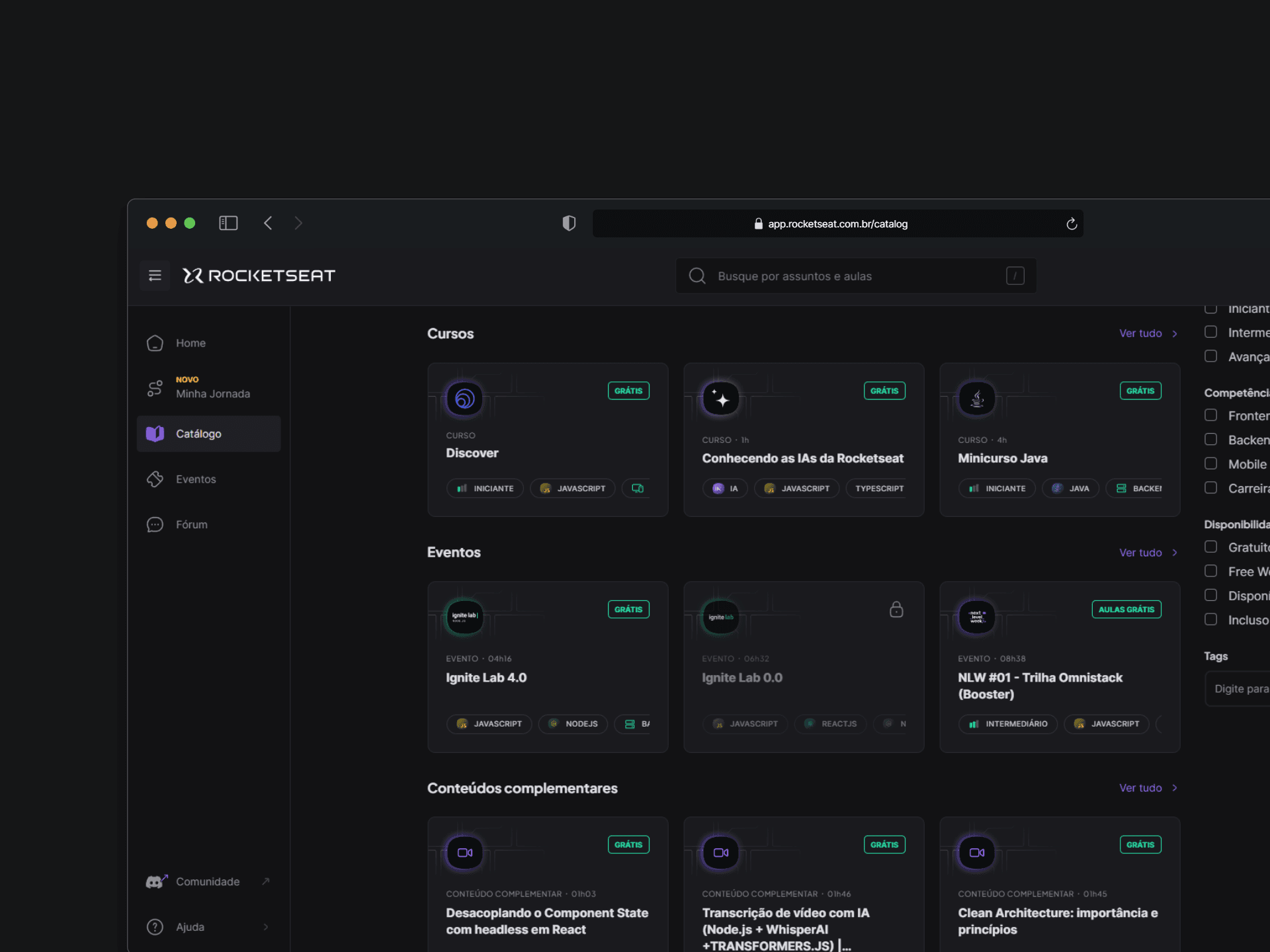Click Ver tudo for Eventos
The image size is (1270, 952).
pos(1148,553)
